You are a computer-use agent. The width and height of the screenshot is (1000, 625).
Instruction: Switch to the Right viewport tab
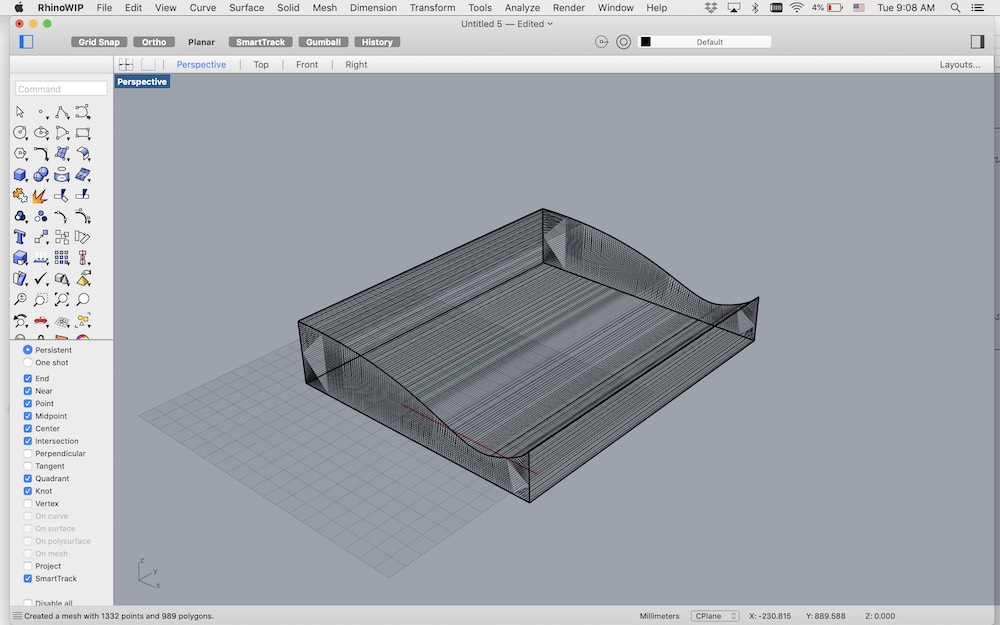pyautogui.click(x=356, y=64)
